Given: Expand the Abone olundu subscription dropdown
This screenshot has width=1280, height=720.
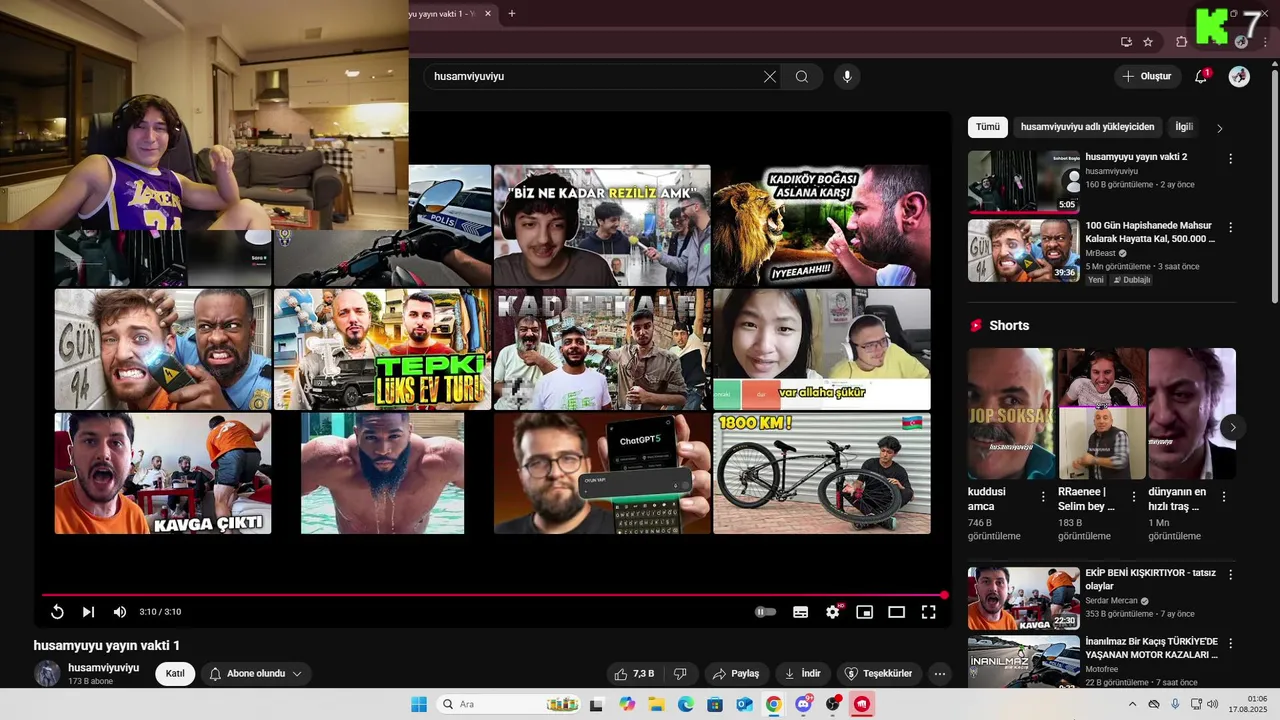Looking at the screenshot, I should click(255, 674).
